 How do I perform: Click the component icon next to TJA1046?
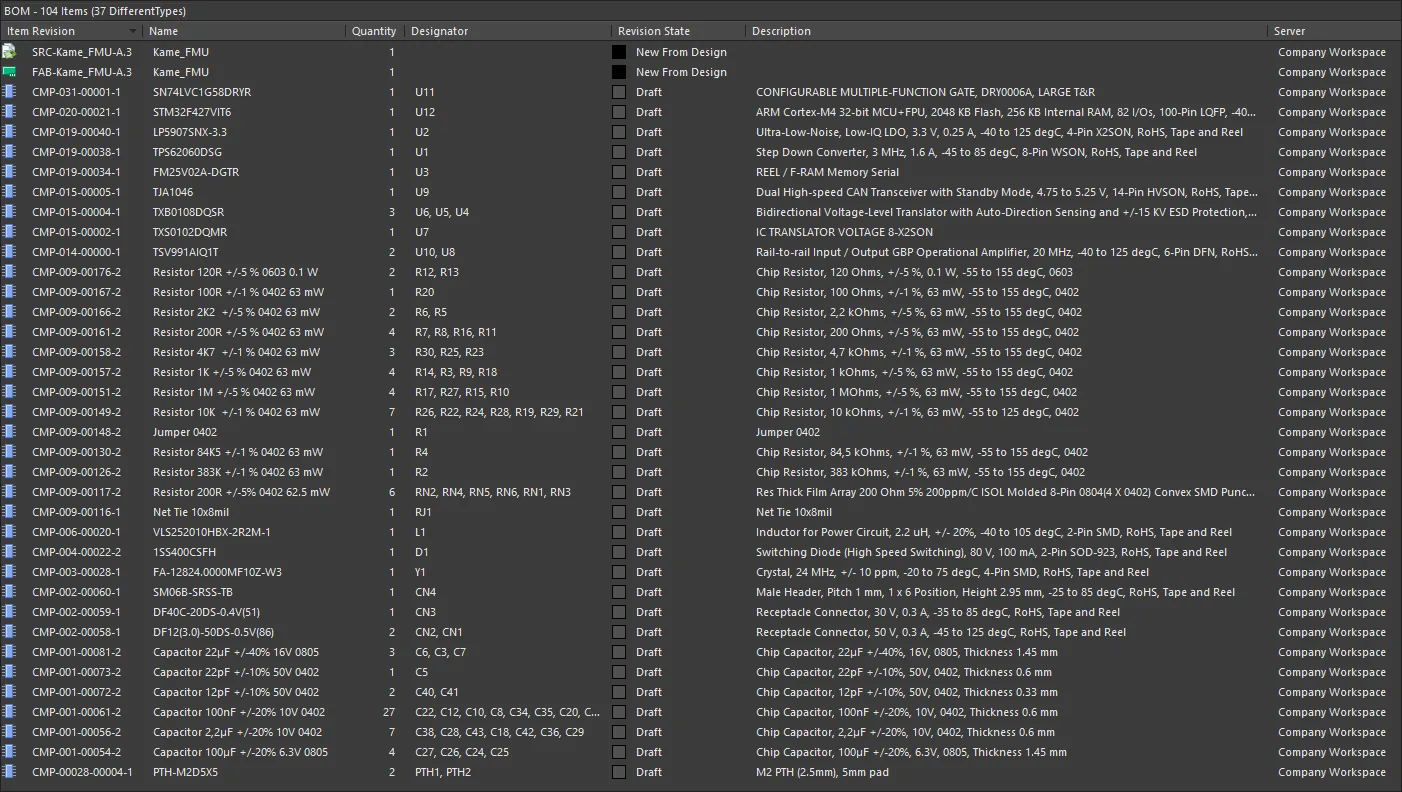(x=10, y=191)
